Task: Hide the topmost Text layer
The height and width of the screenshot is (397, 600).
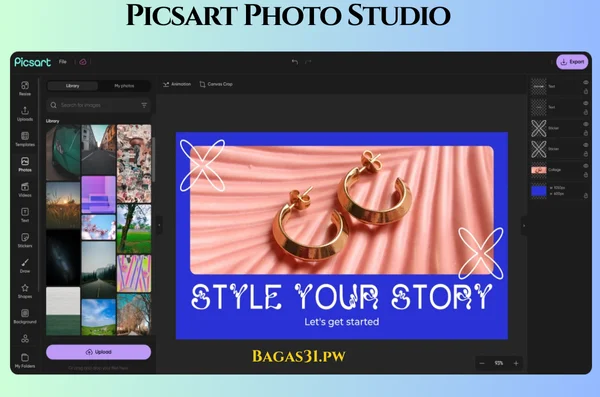Action: pos(585,82)
